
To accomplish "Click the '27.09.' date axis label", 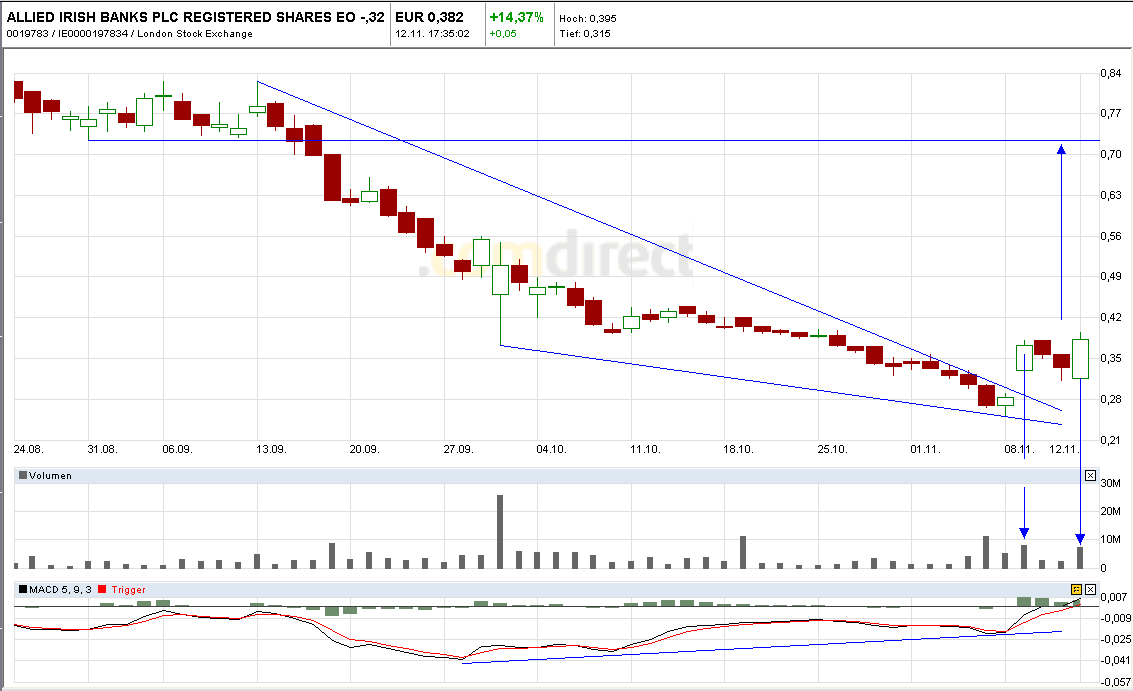I will [x=458, y=449].
